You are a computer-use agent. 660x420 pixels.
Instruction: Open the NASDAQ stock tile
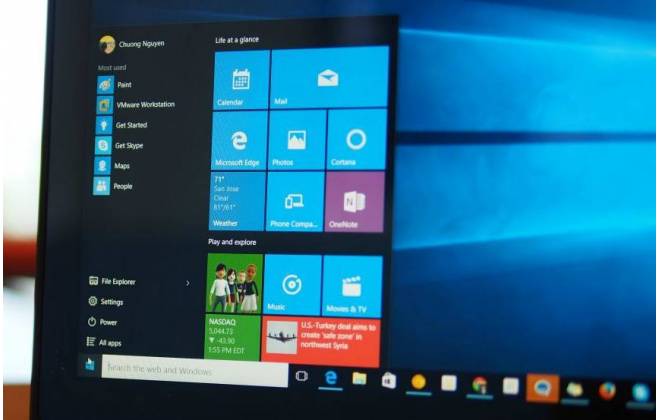(234, 341)
